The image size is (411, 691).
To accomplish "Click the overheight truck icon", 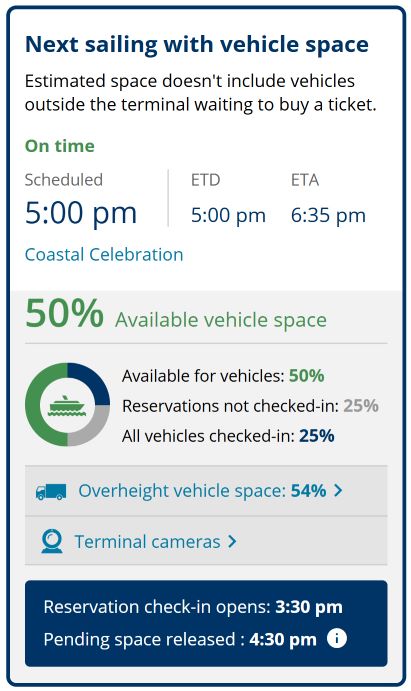I will 51,491.
